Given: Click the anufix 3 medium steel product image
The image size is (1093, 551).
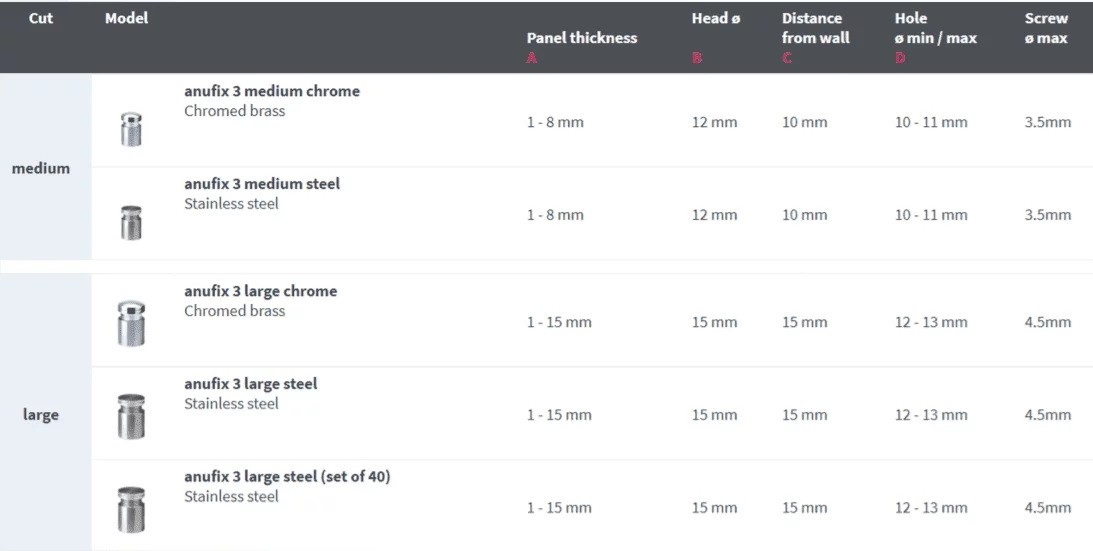Looking at the screenshot, I should click(131, 221).
